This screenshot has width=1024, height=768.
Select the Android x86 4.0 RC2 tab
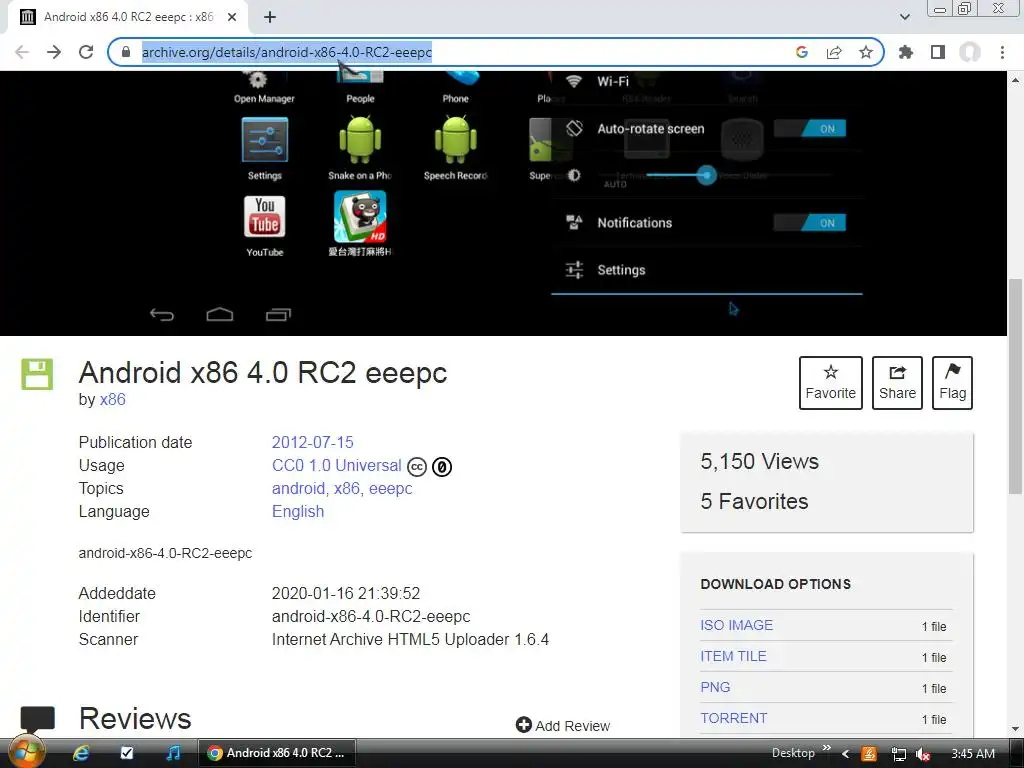pyautogui.click(x=129, y=17)
